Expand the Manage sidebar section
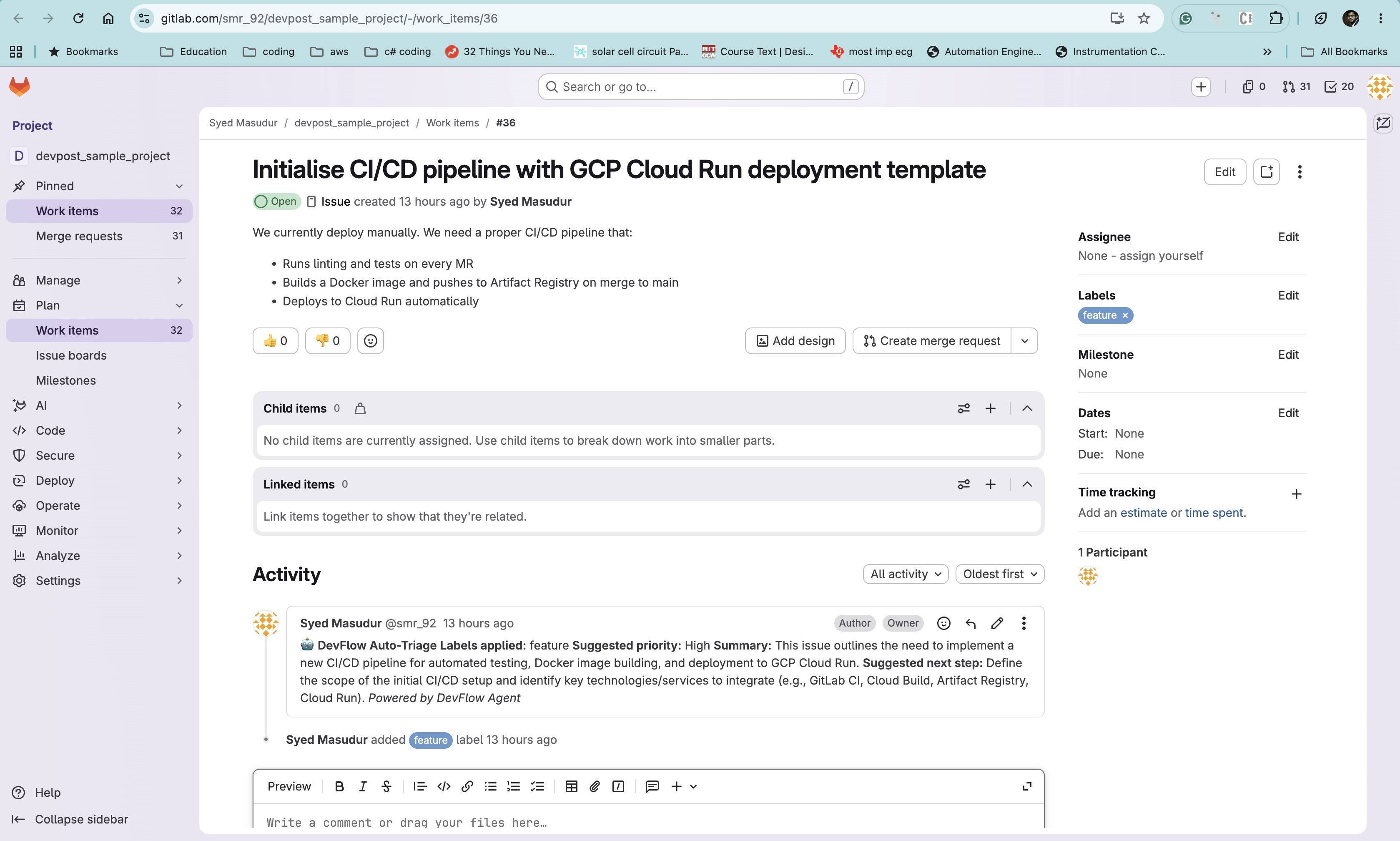 [x=99, y=280]
